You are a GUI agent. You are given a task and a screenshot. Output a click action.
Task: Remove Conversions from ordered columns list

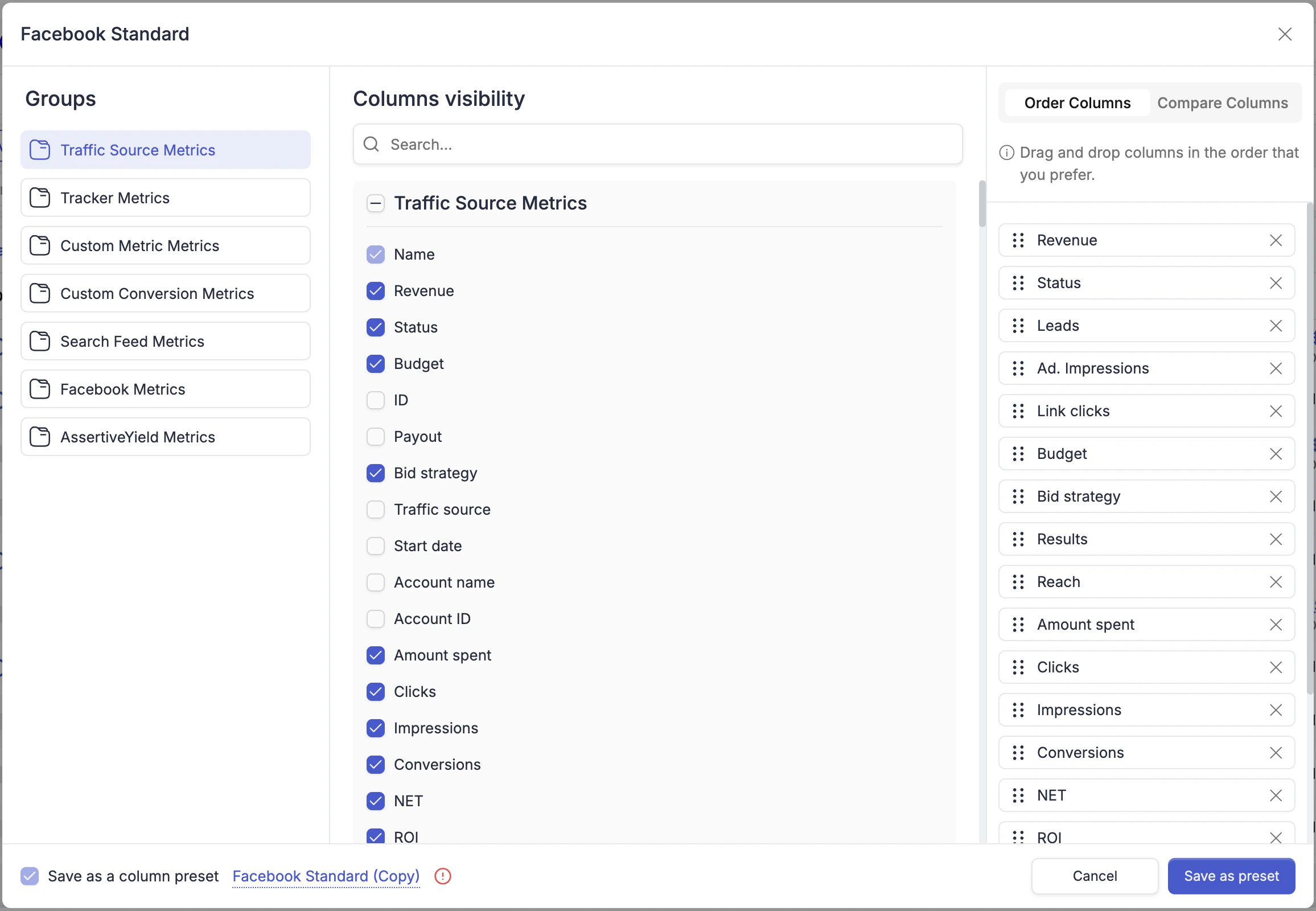1276,753
